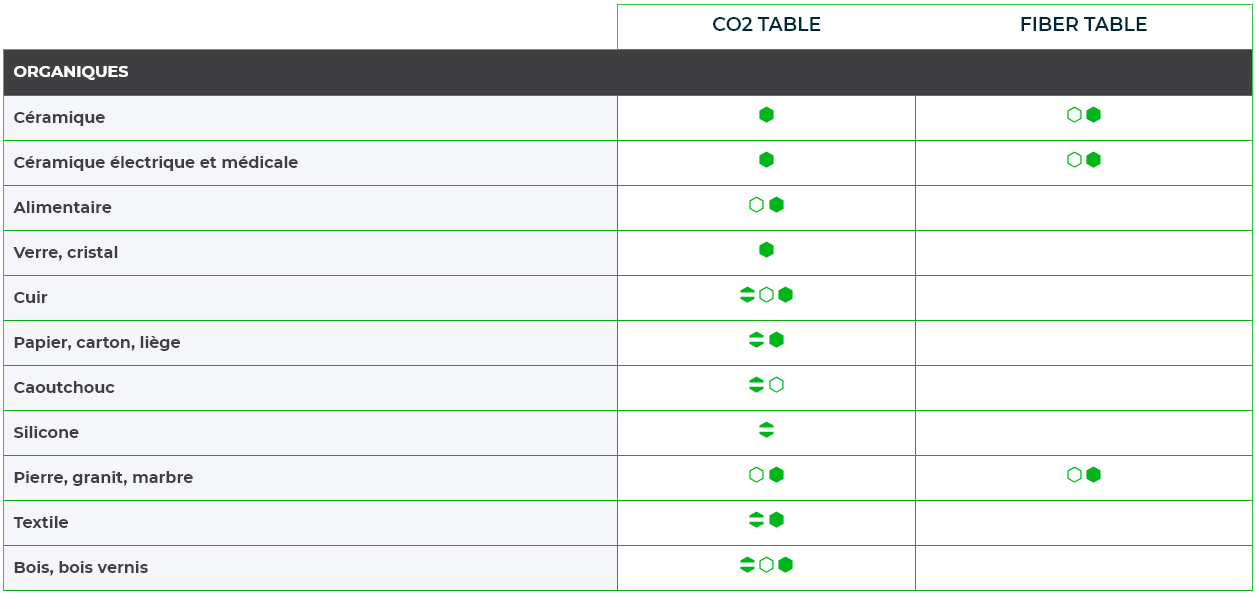Screen dimensions: 1256x596
Task: Click filled hexagon in Céramique électrique Fiber cell
Action: point(1093,160)
